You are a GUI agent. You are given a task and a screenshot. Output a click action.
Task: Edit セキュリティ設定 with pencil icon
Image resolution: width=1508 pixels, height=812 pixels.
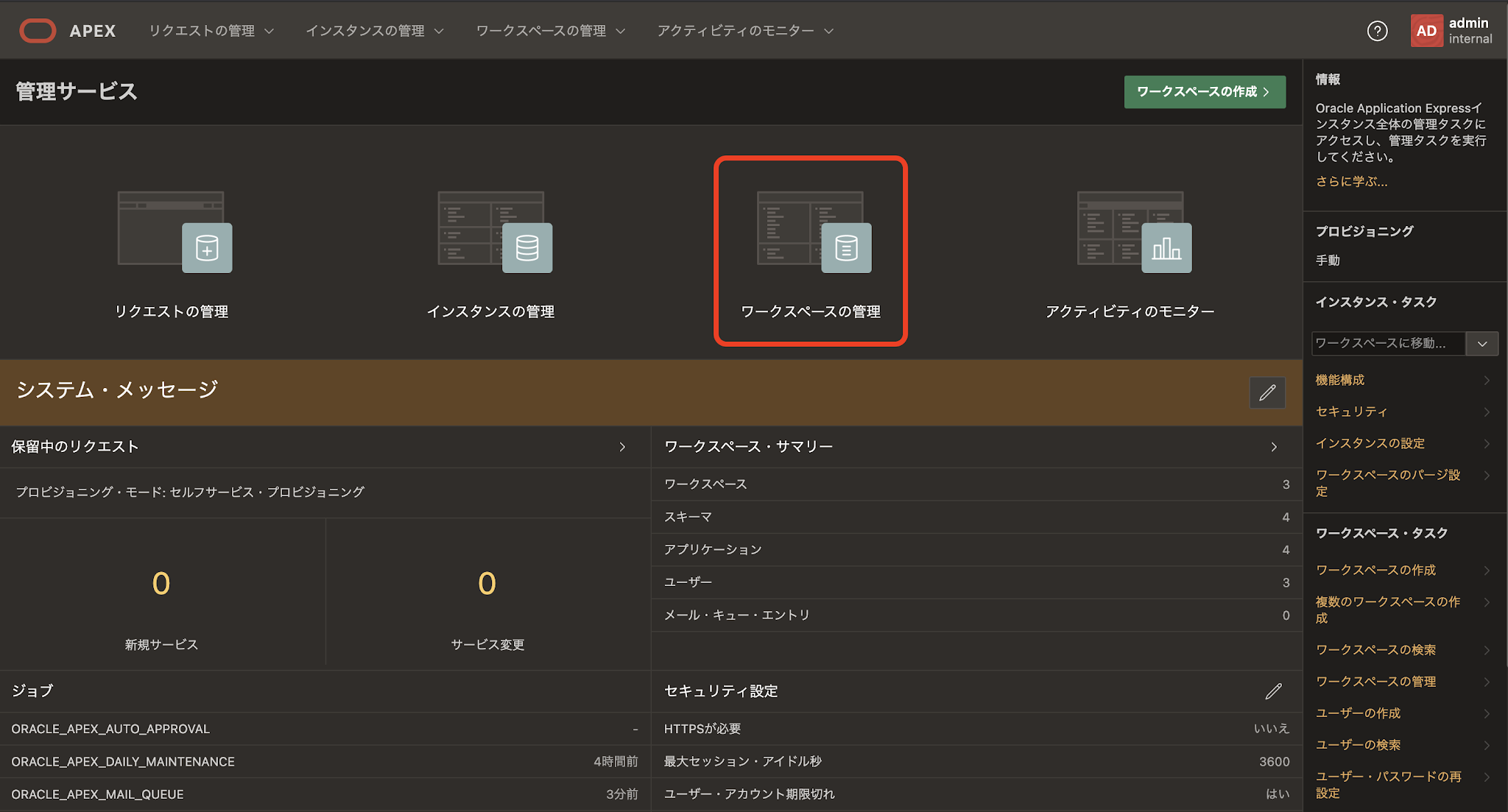pos(1273,691)
